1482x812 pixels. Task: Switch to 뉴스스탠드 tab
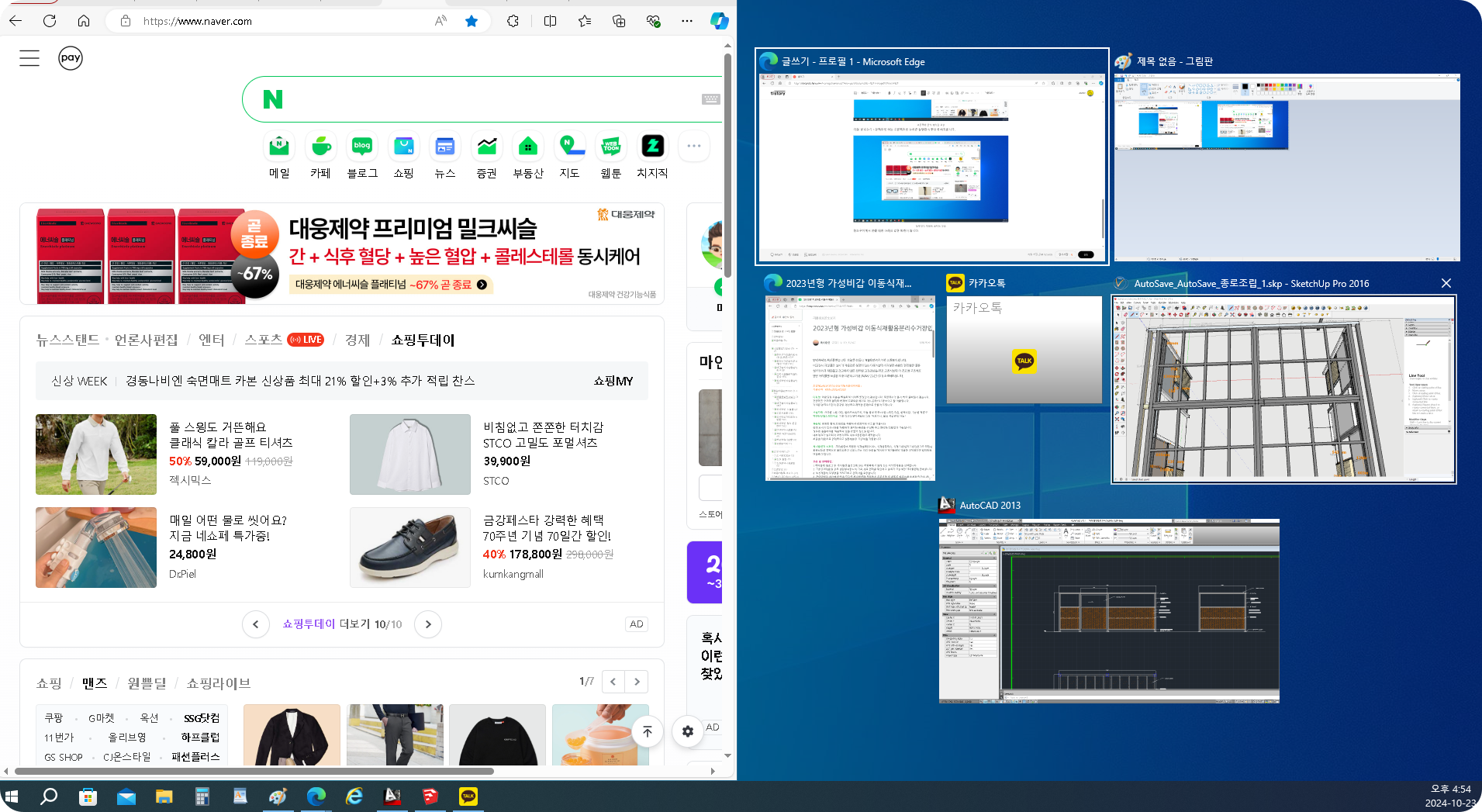click(67, 340)
